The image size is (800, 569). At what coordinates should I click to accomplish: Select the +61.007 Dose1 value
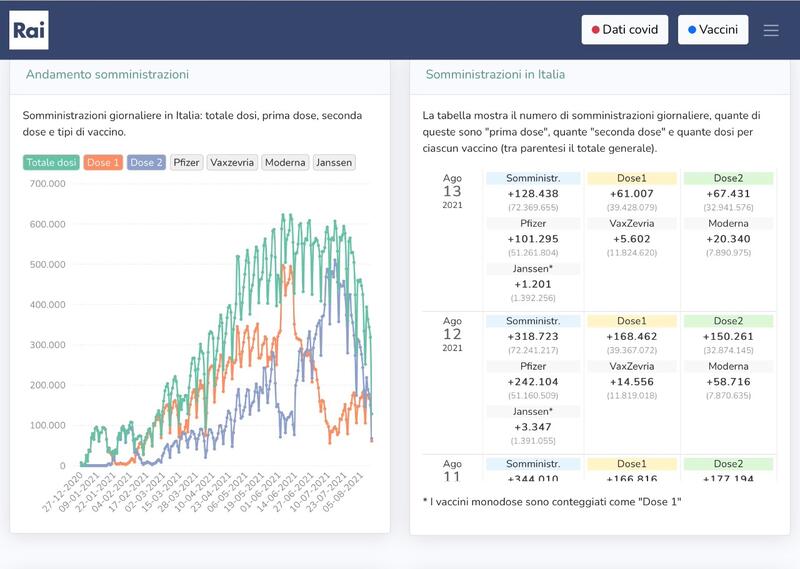click(x=632, y=193)
